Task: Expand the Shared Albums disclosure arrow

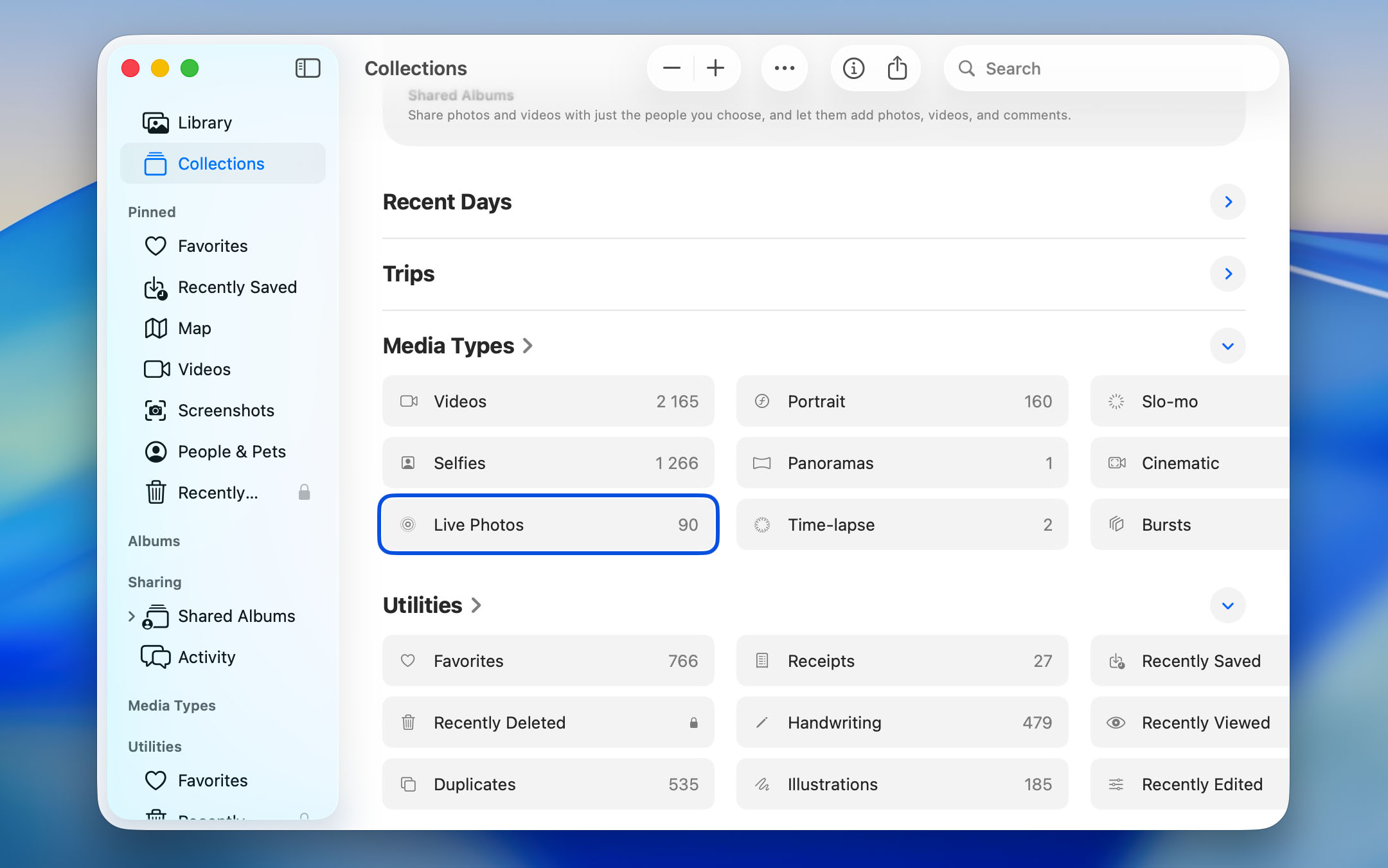Action: [132, 616]
